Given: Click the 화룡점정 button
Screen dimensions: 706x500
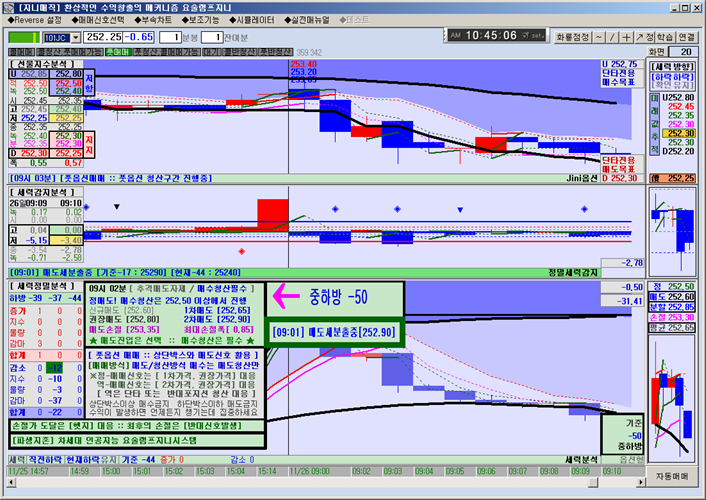Looking at the screenshot, I should pos(572,37).
